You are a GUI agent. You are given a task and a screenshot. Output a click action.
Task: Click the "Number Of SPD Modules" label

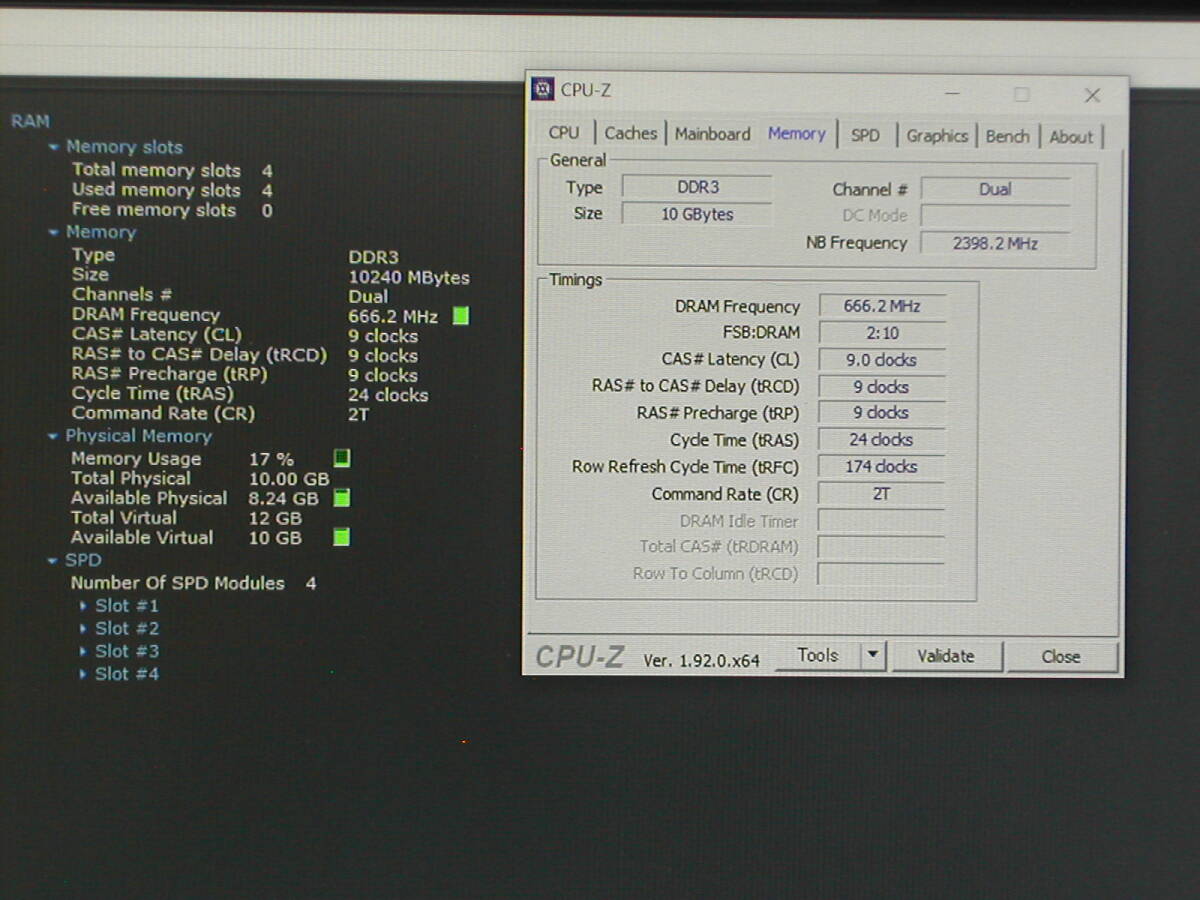[x=177, y=583]
